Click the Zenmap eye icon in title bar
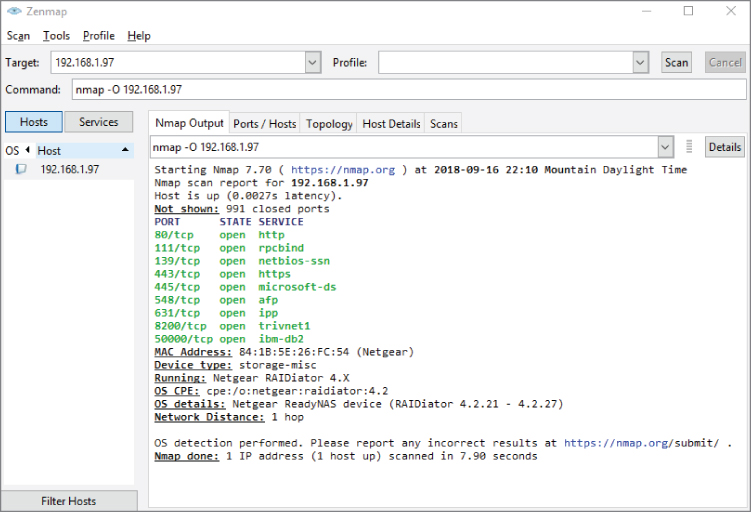751x512 pixels. click(14, 11)
